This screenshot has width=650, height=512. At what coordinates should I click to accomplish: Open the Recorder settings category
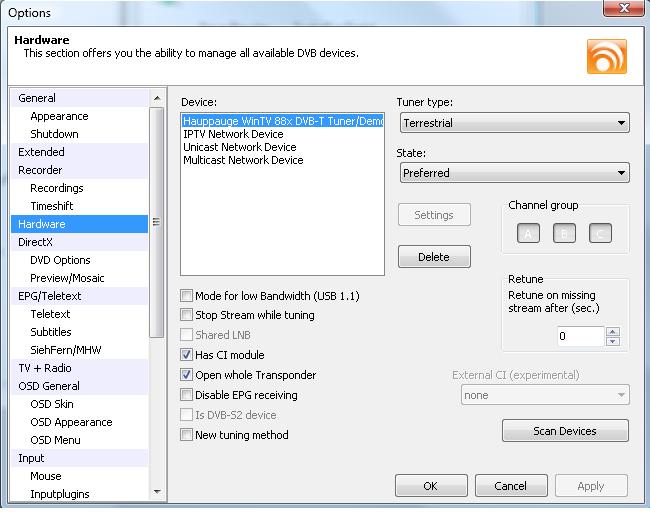coord(40,170)
